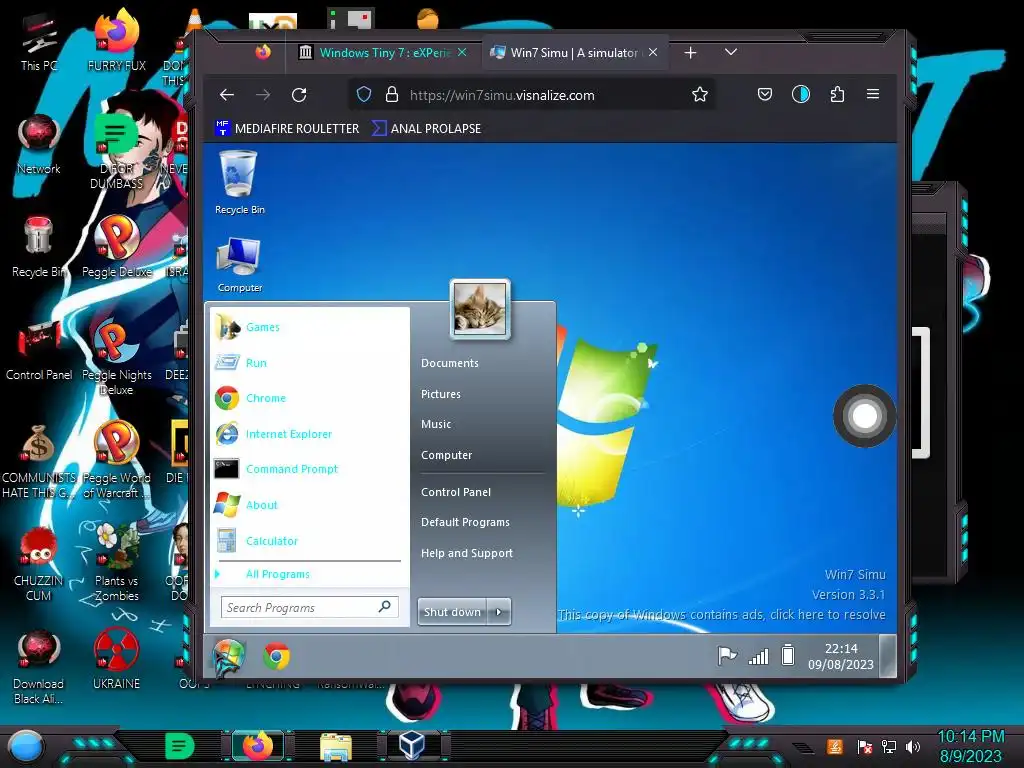Image resolution: width=1024 pixels, height=768 pixels.
Task: Open Help and Support in start menu
Action: (467, 553)
